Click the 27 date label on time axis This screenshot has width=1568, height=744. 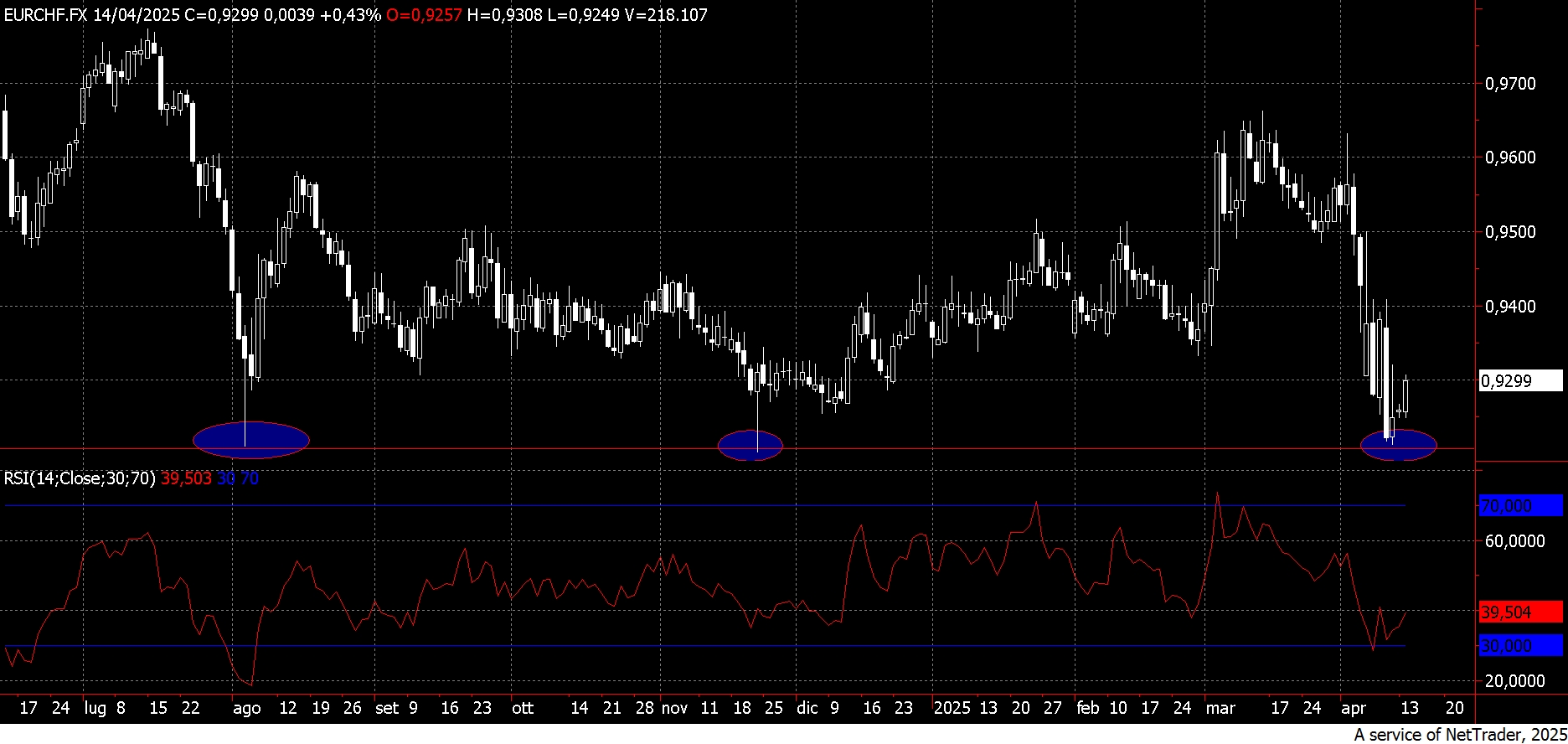(1053, 708)
